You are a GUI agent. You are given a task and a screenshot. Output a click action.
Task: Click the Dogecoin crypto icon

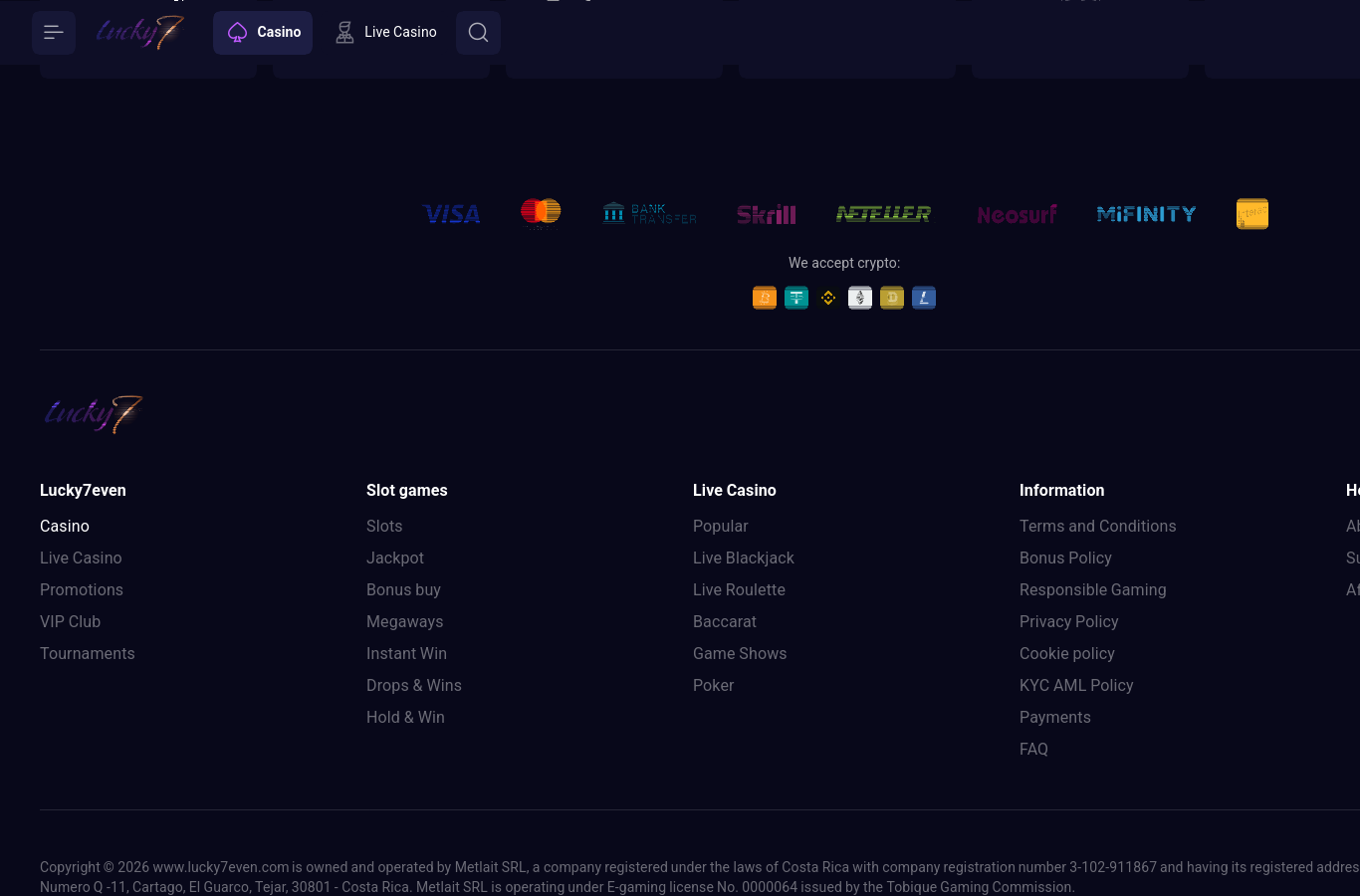(x=892, y=298)
